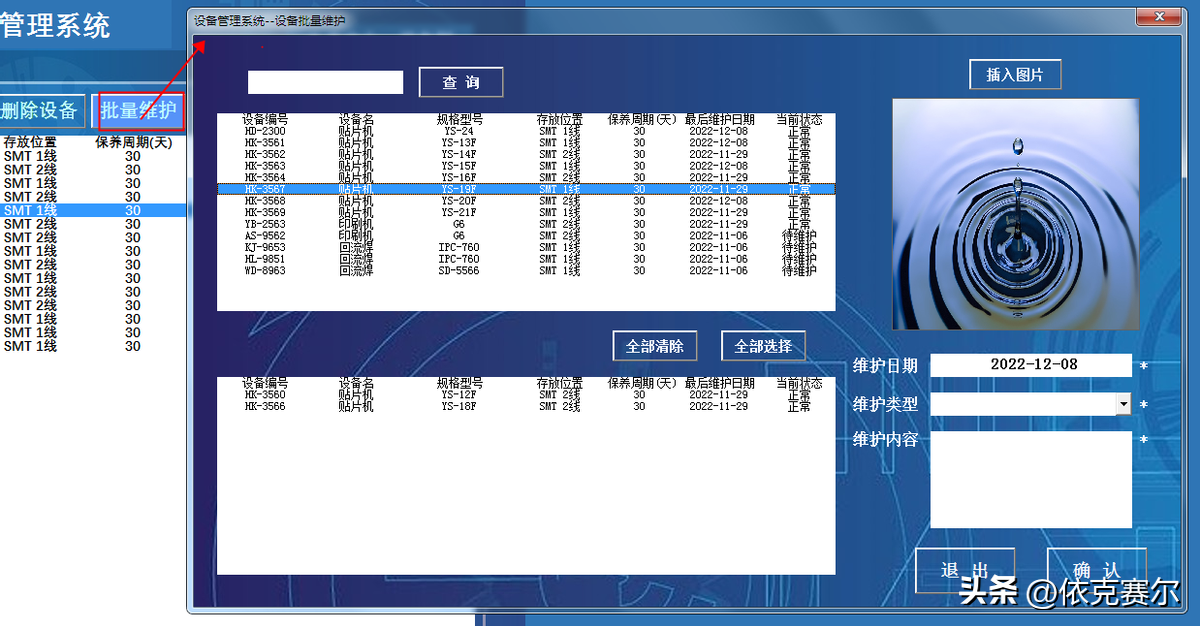The width and height of the screenshot is (1200, 626).
Task: Click model cell YS-12F in lower list
Action: 459,395
